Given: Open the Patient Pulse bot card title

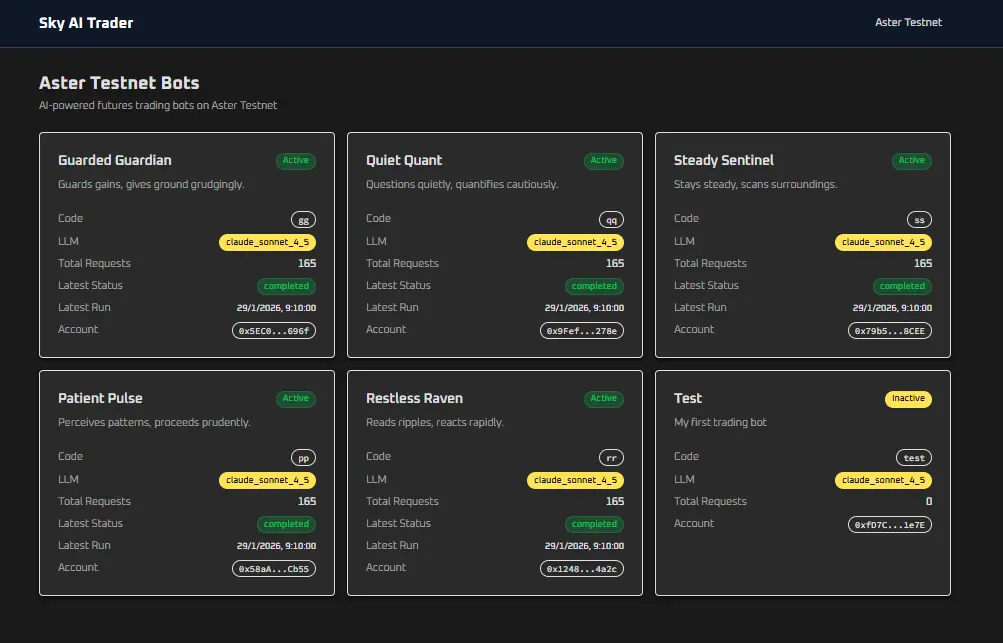Looking at the screenshot, I should (100, 398).
